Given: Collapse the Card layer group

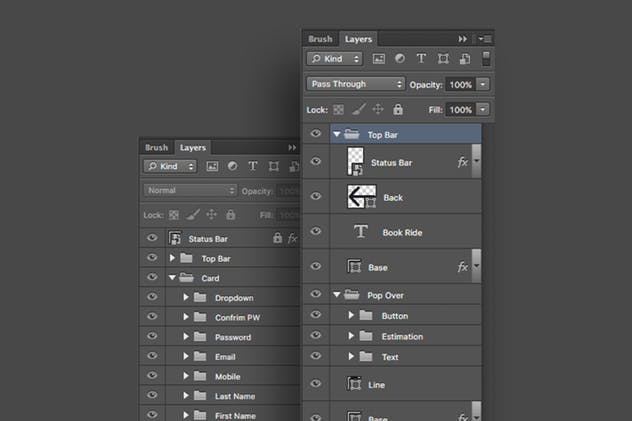Looking at the screenshot, I should [172, 278].
